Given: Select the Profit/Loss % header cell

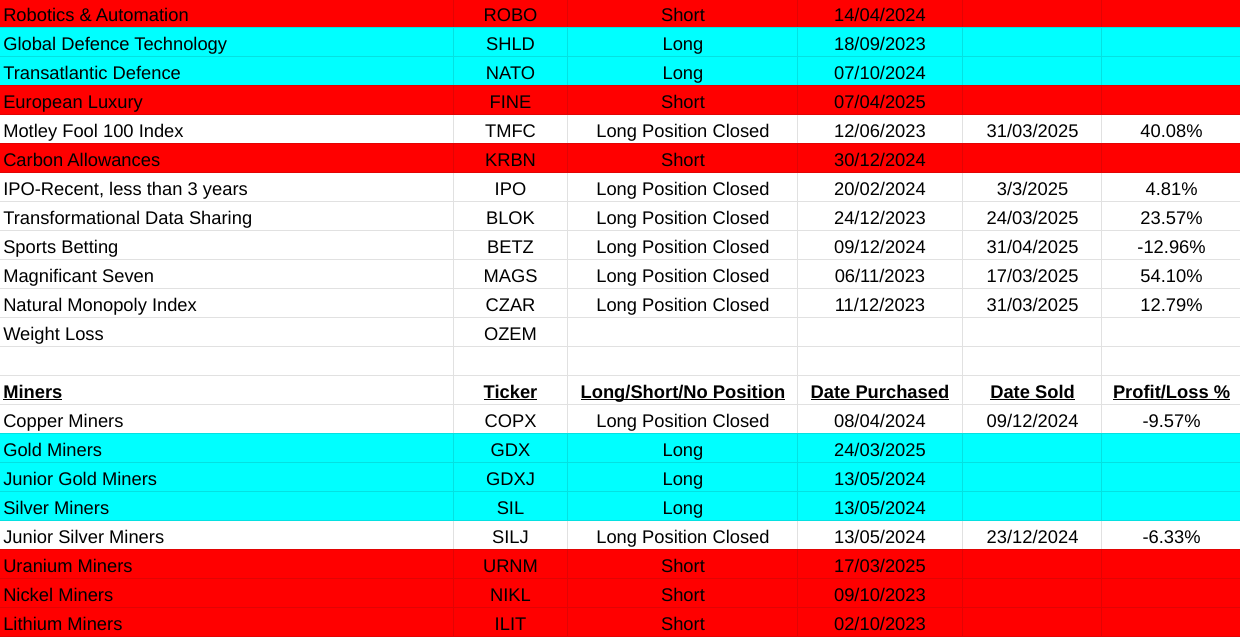Looking at the screenshot, I should coord(1171,392).
